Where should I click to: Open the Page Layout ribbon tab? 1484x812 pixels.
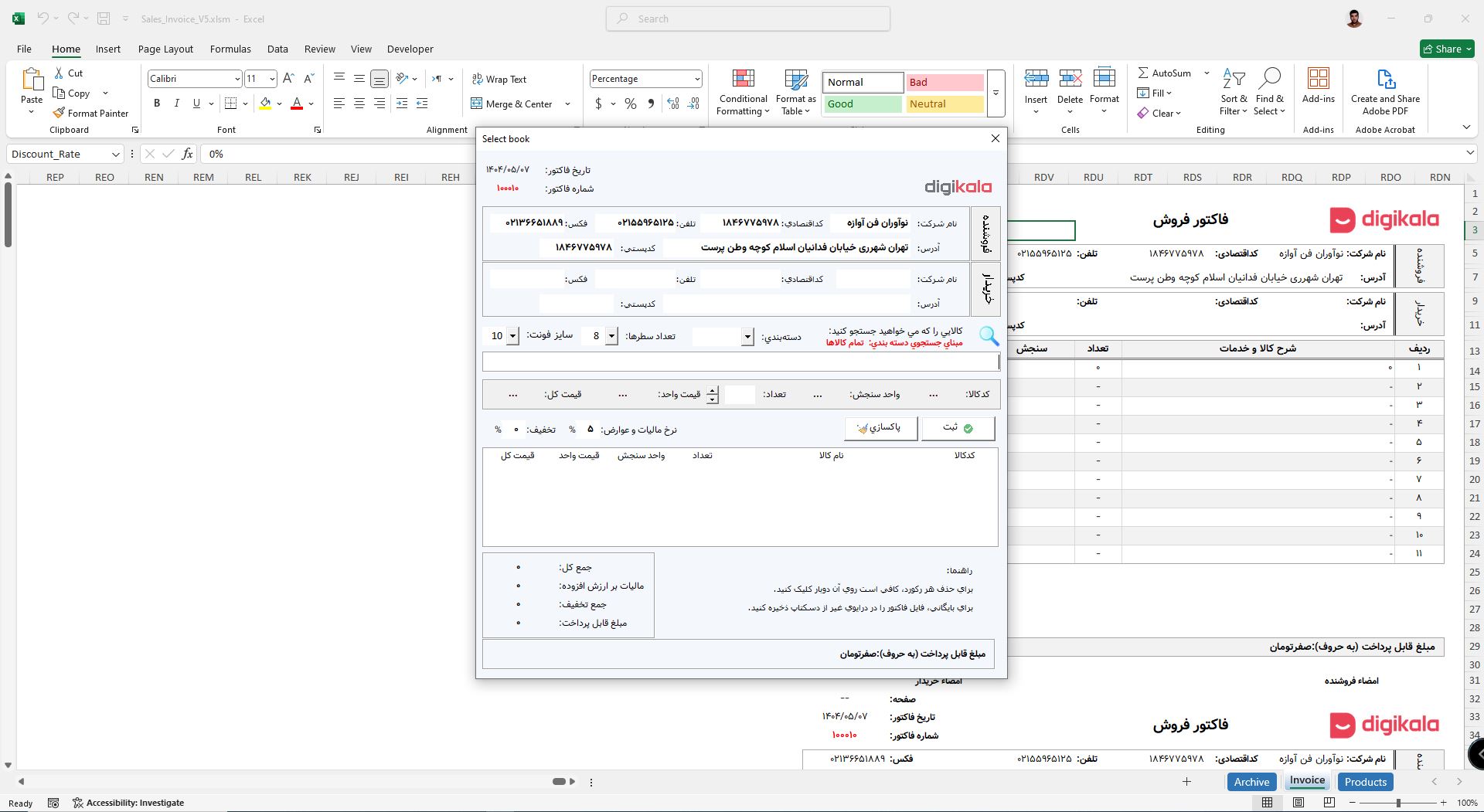tap(165, 49)
